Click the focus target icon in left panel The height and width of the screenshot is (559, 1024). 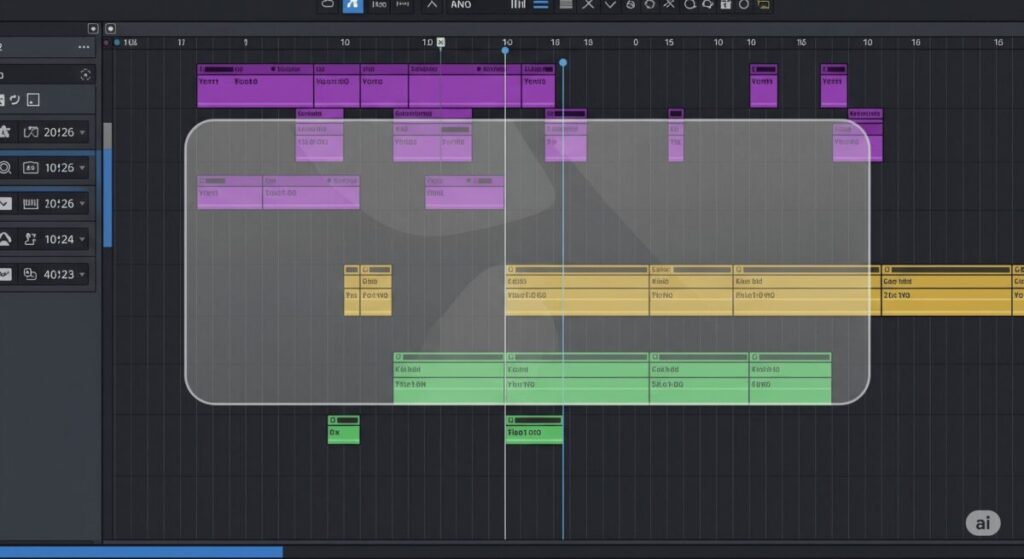tap(85, 74)
